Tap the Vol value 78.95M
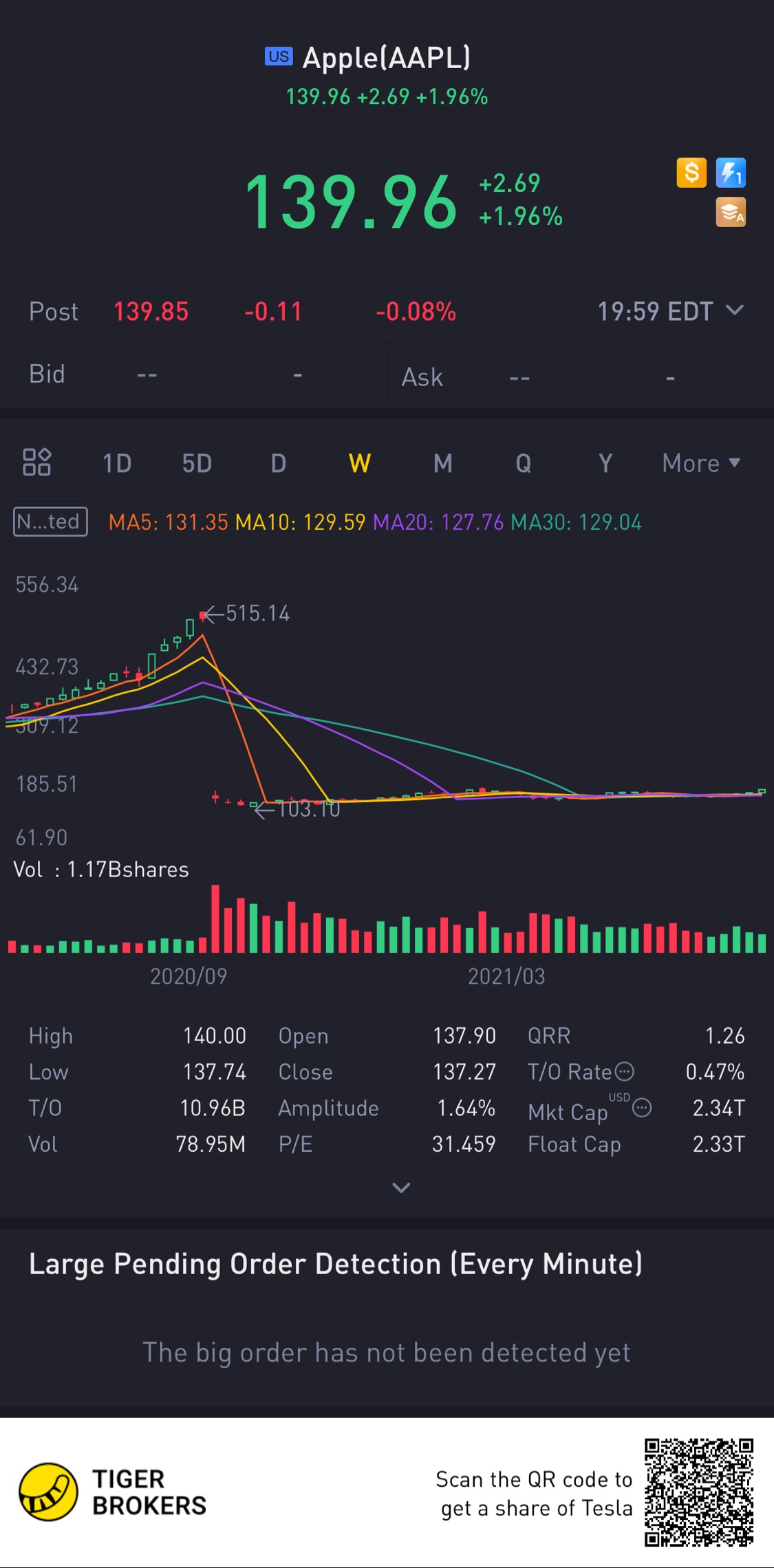Screen dimensions: 774x1568 coord(211,1144)
